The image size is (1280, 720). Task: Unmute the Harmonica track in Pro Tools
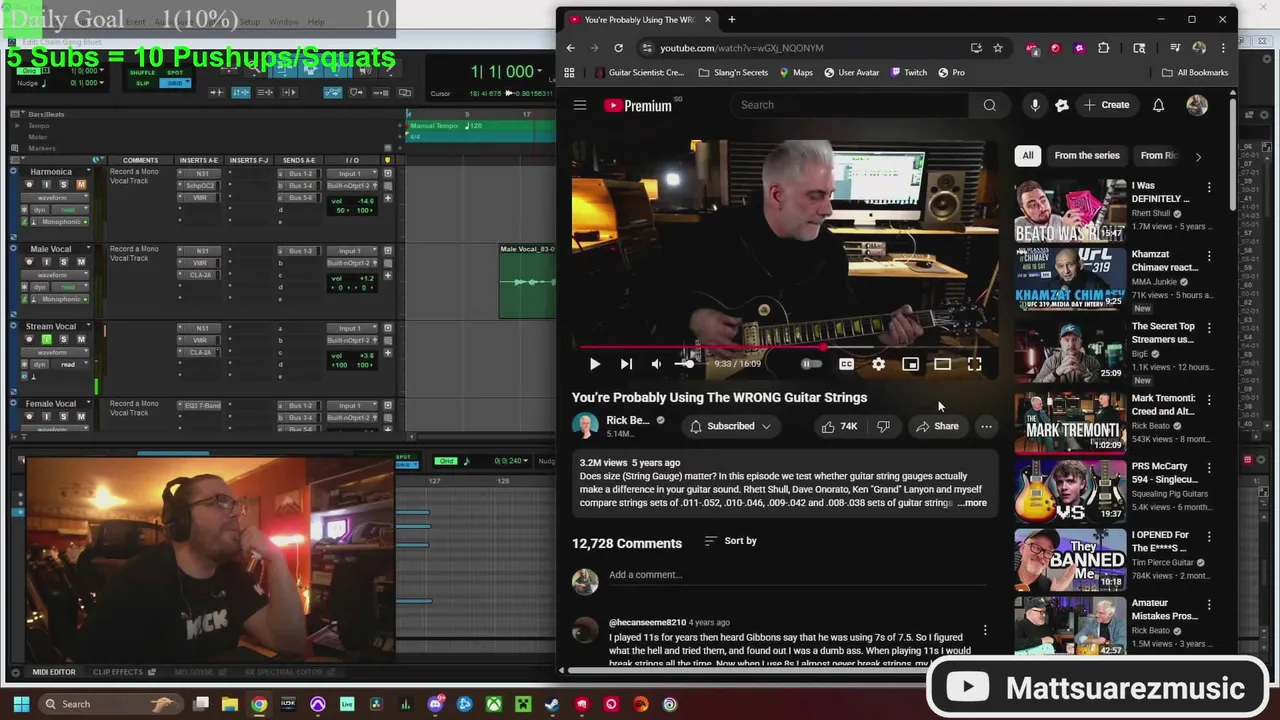tap(81, 184)
